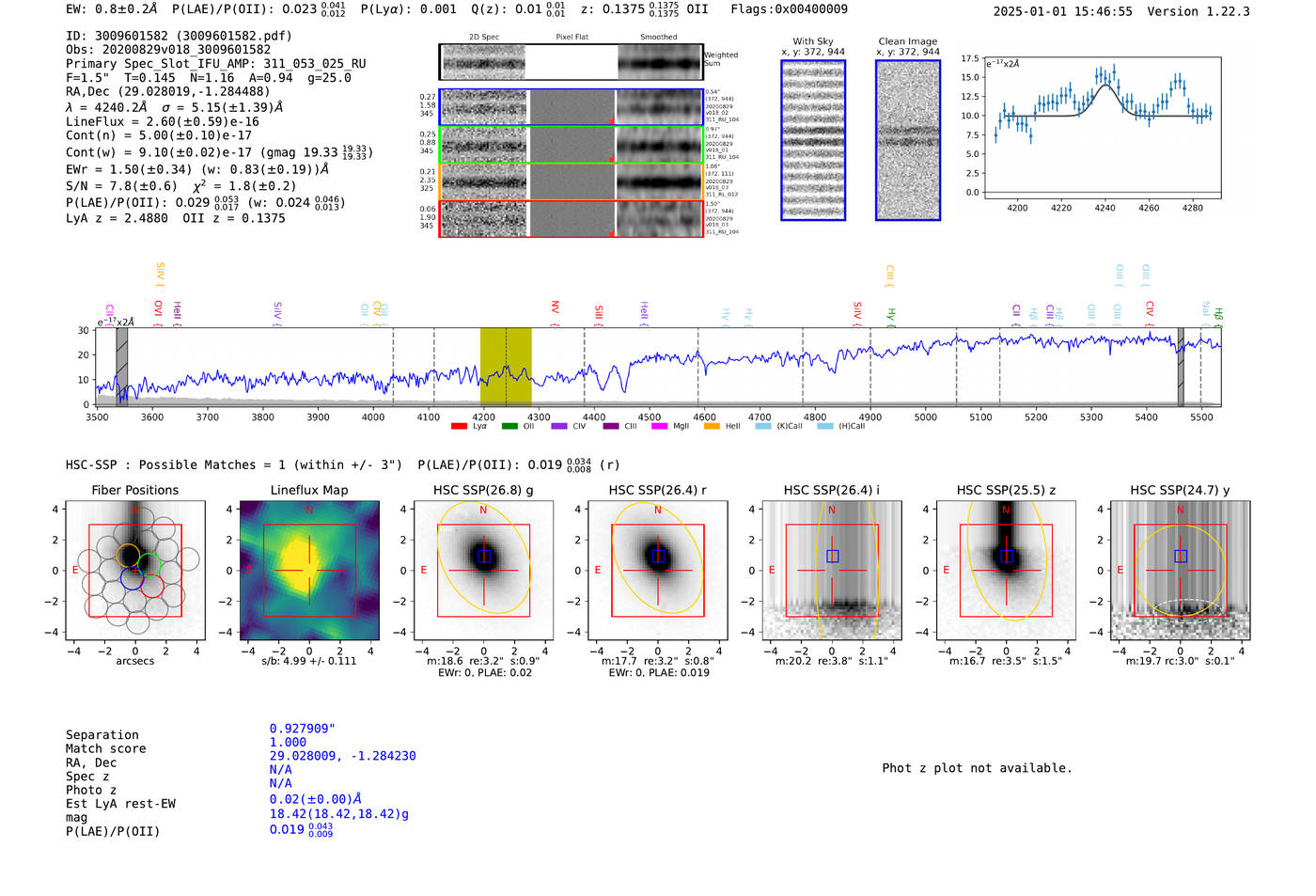Open the With Sky image panel
This screenshot has width=1316, height=896.
(x=813, y=140)
